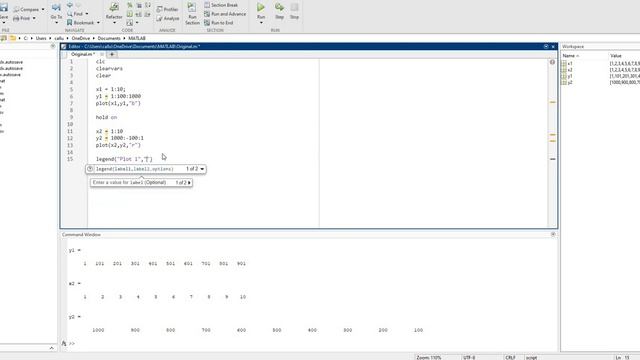Click the Print button
The width and height of the screenshot is (640, 360).
point(22,18)
